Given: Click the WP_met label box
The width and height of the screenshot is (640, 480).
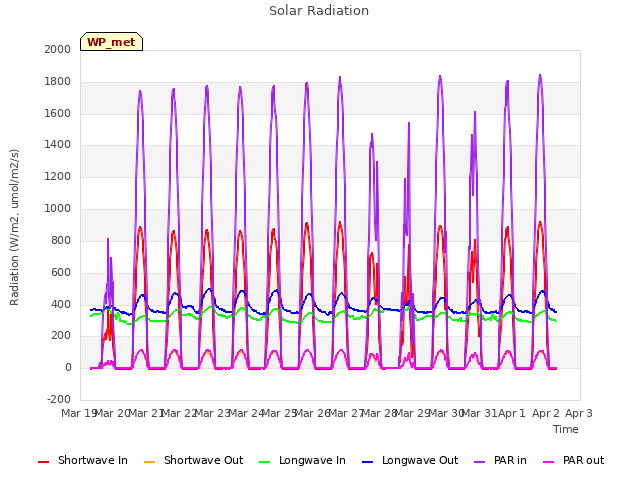Looking at the screenshot, I should coord(111,42).
